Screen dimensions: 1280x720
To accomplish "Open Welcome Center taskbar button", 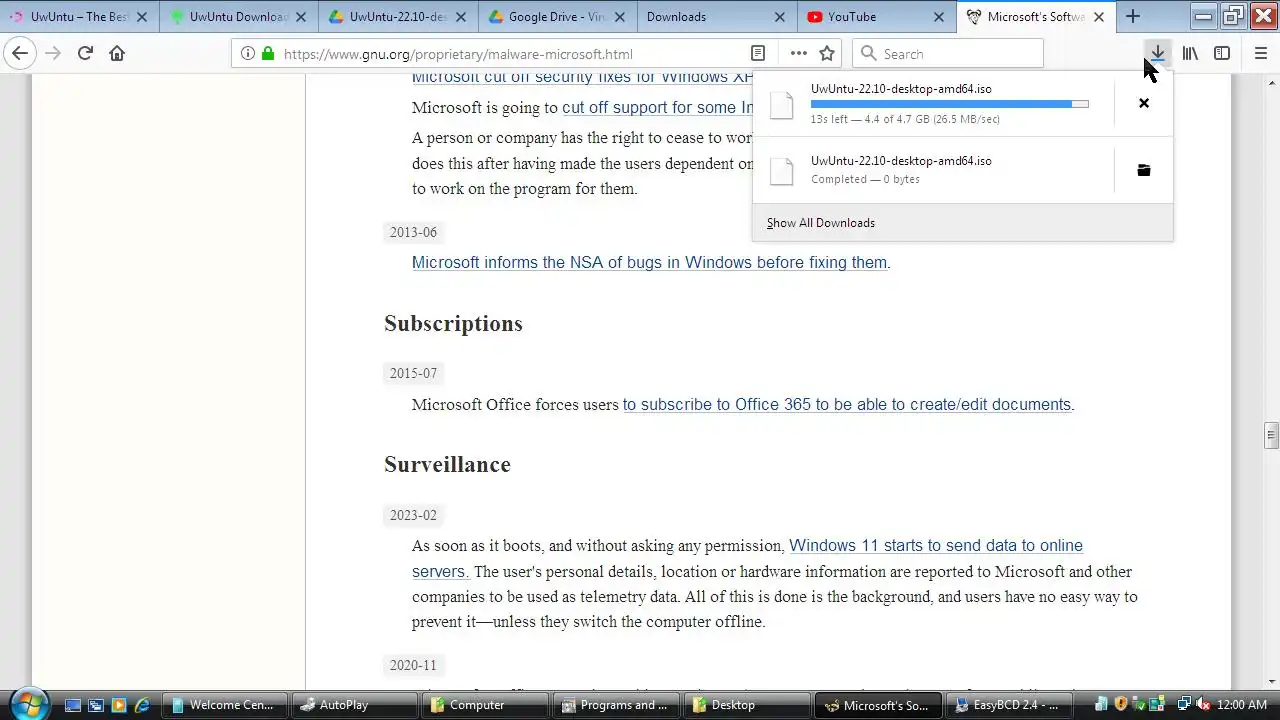I will [x=224, y=705].
